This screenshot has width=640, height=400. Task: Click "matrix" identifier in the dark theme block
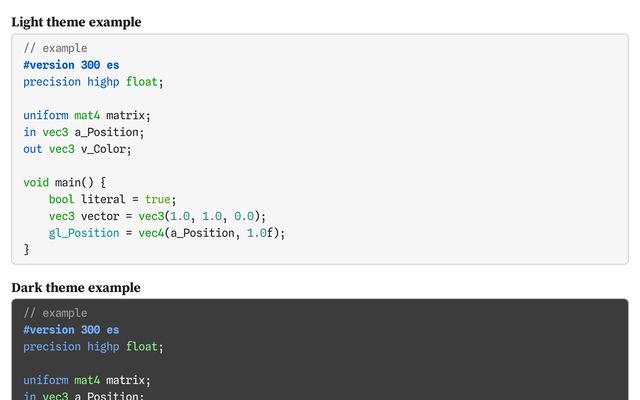[x=128, y=380]
